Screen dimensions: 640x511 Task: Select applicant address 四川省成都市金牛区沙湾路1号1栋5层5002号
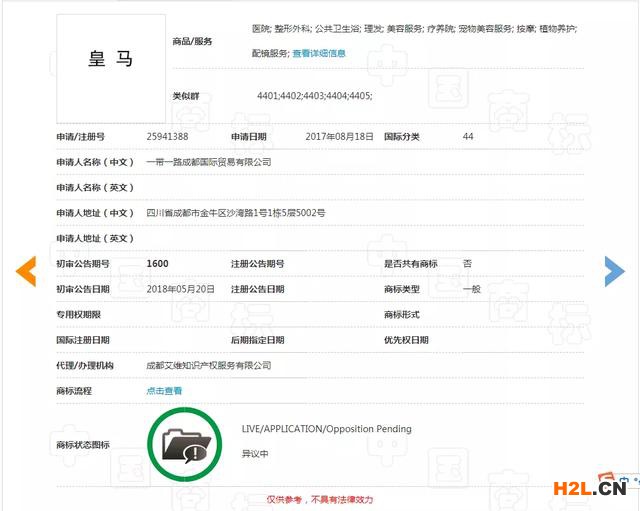point(236,213)
